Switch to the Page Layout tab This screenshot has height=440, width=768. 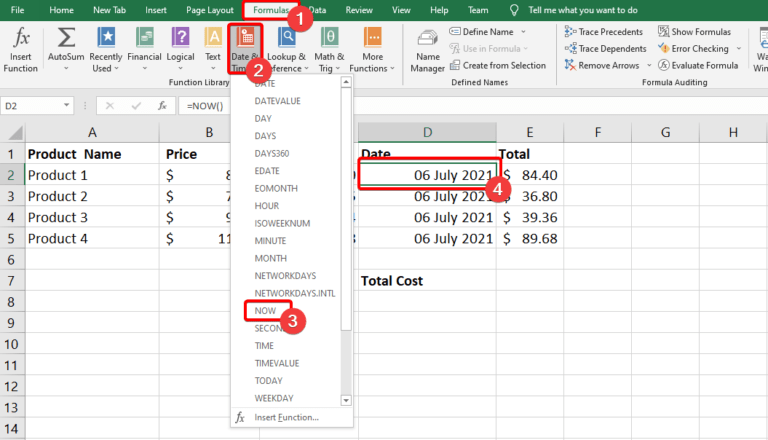coord(210,10)
